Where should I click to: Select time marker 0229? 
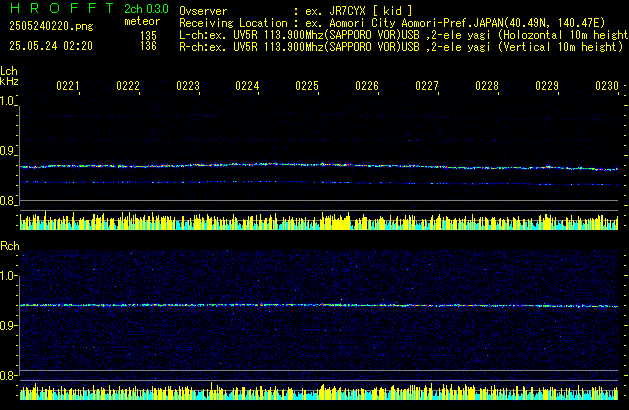[x=547, y=86]
